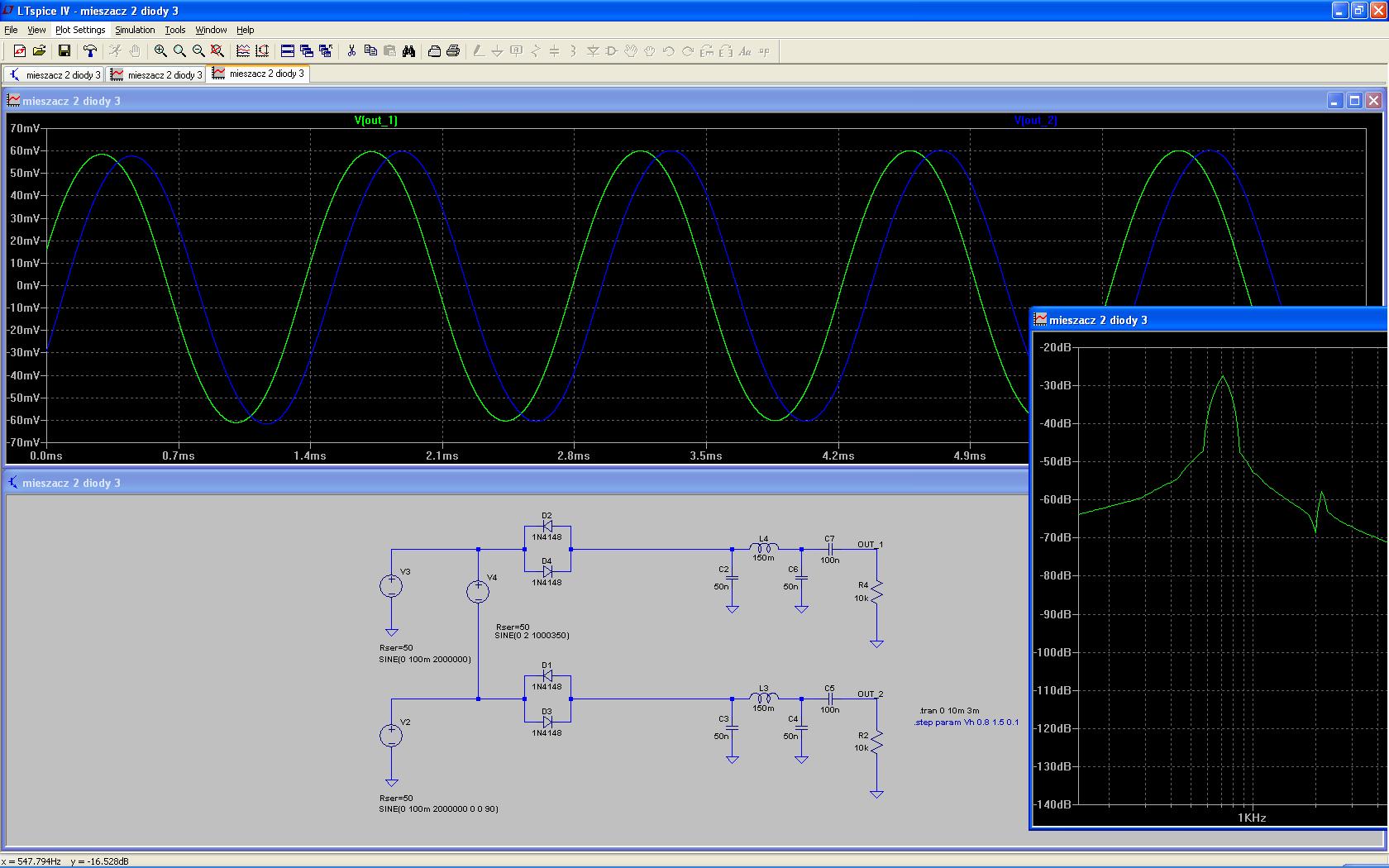Click the zoom out magnifier with minus
1389x868 pixels.
coord(198,51)
